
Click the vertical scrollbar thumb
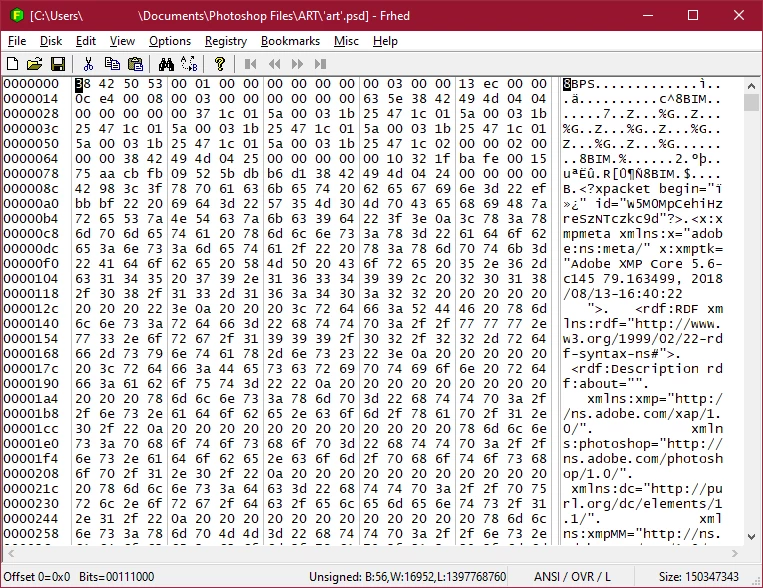pos(751,103)
